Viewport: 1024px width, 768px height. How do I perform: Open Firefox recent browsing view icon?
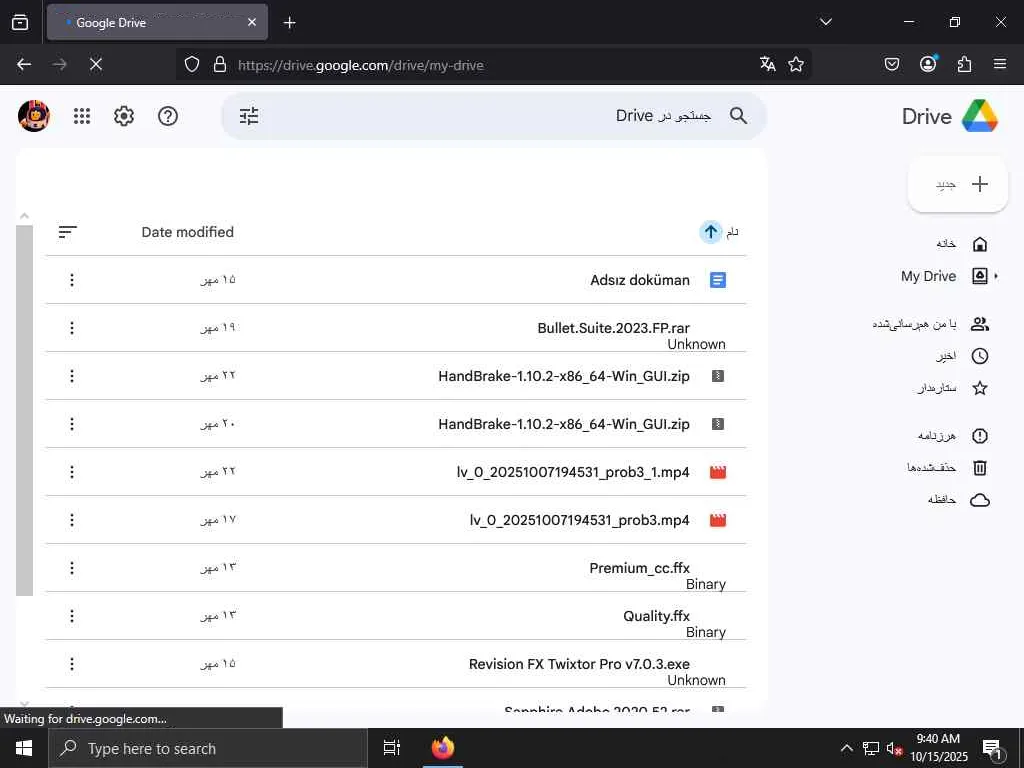[20, 22]
